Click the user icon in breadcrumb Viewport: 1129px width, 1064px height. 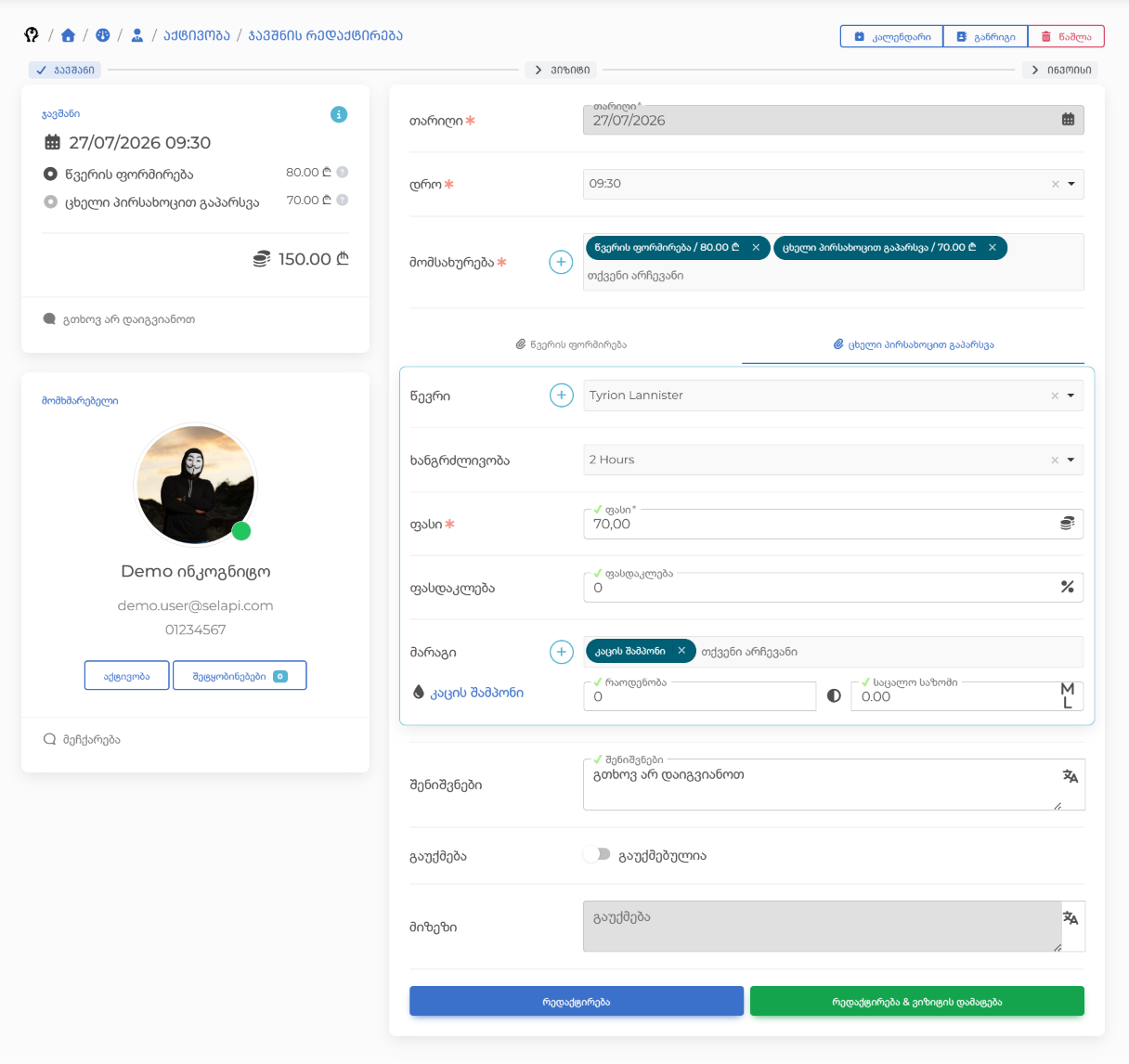coord(136,35)
